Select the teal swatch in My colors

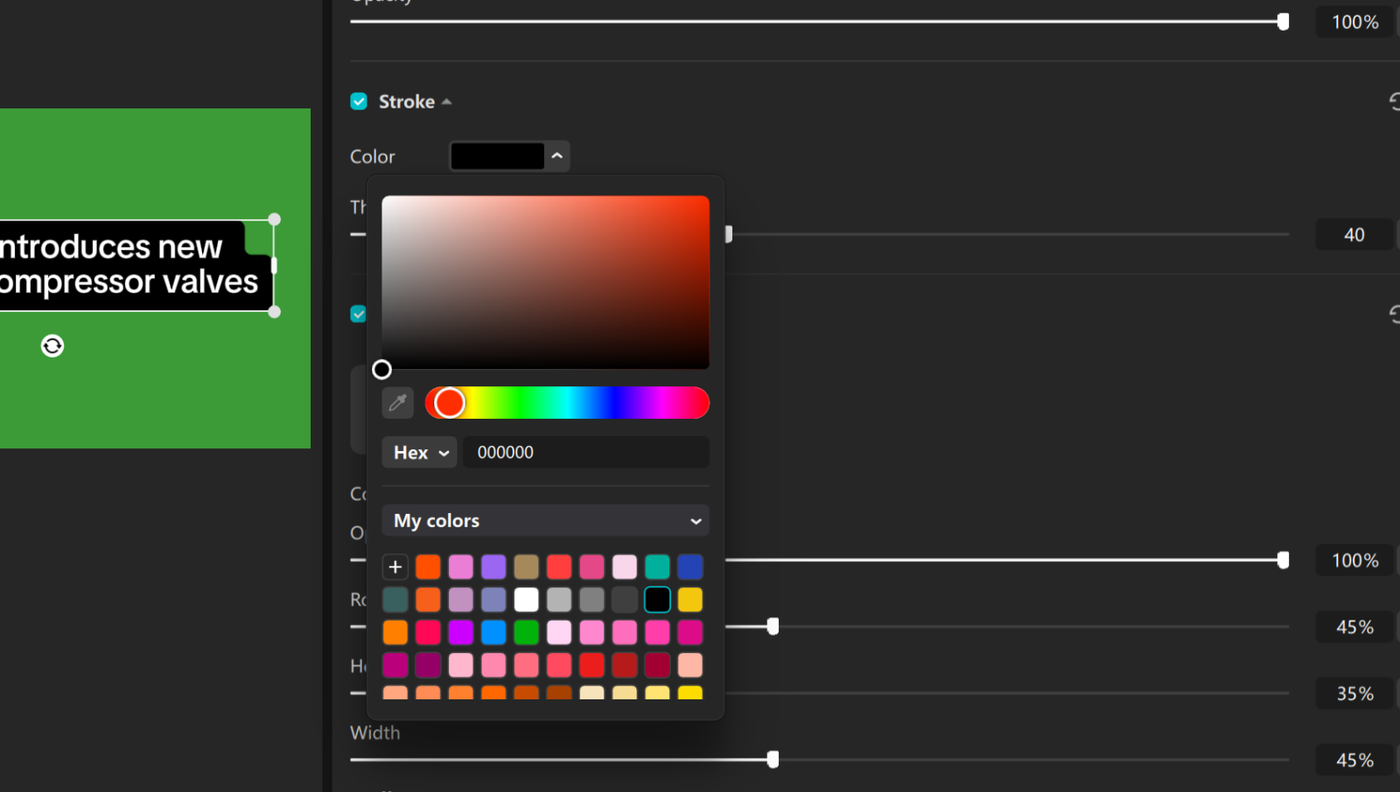(657, 567)
